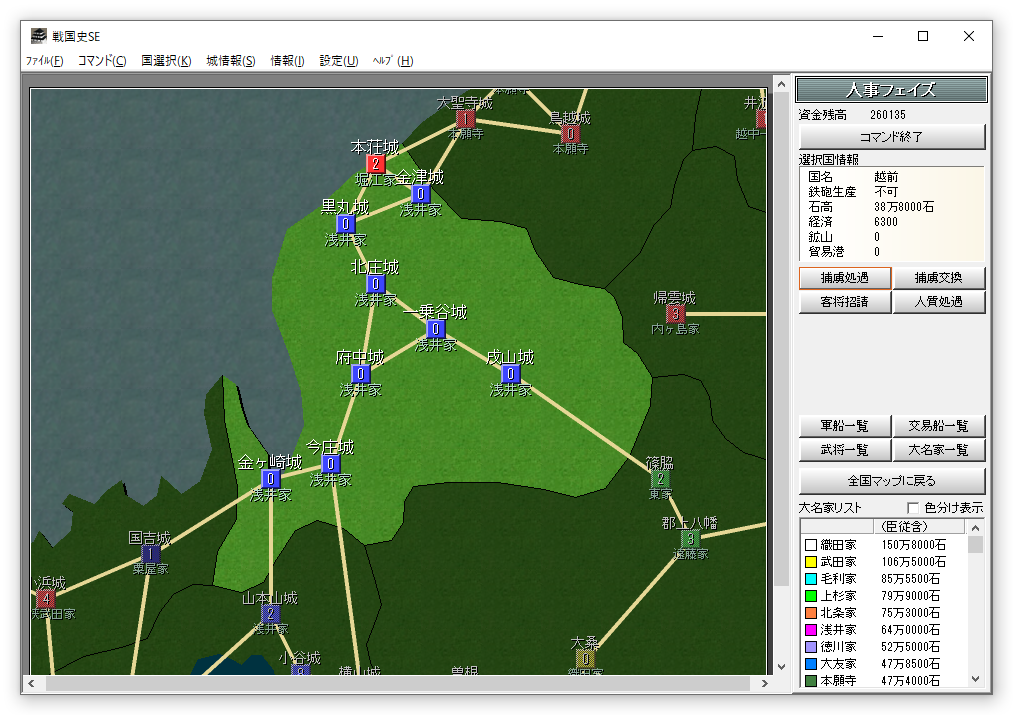Click the 国吉城 castle icon
The width and height of the screenshot is (1013, 715).
click(x=151, y=554)
